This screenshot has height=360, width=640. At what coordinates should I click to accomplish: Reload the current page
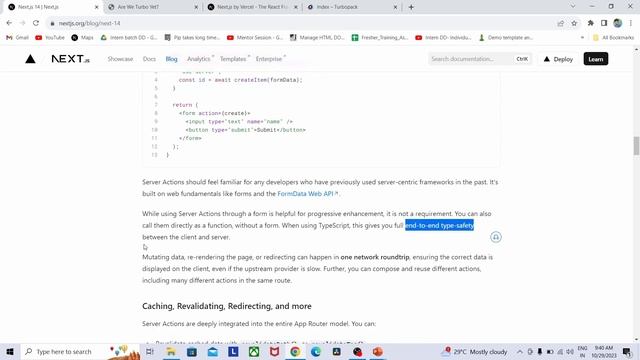click(36, 23)
